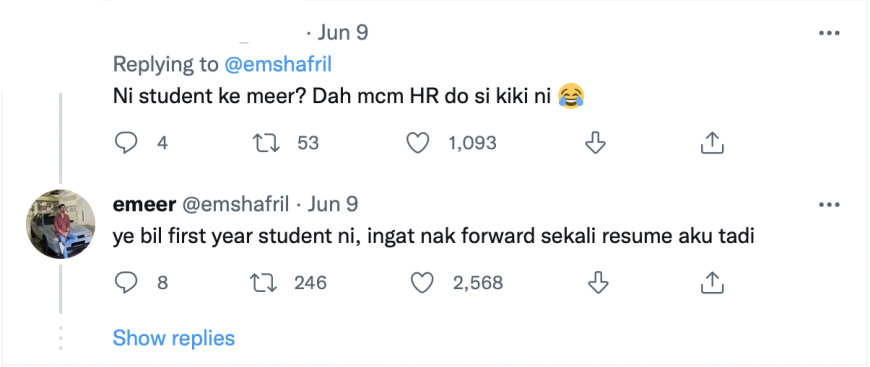This screenshot has width=870, height=367.
Task: Expand the thread with Show replies
Action: (174, 338)
